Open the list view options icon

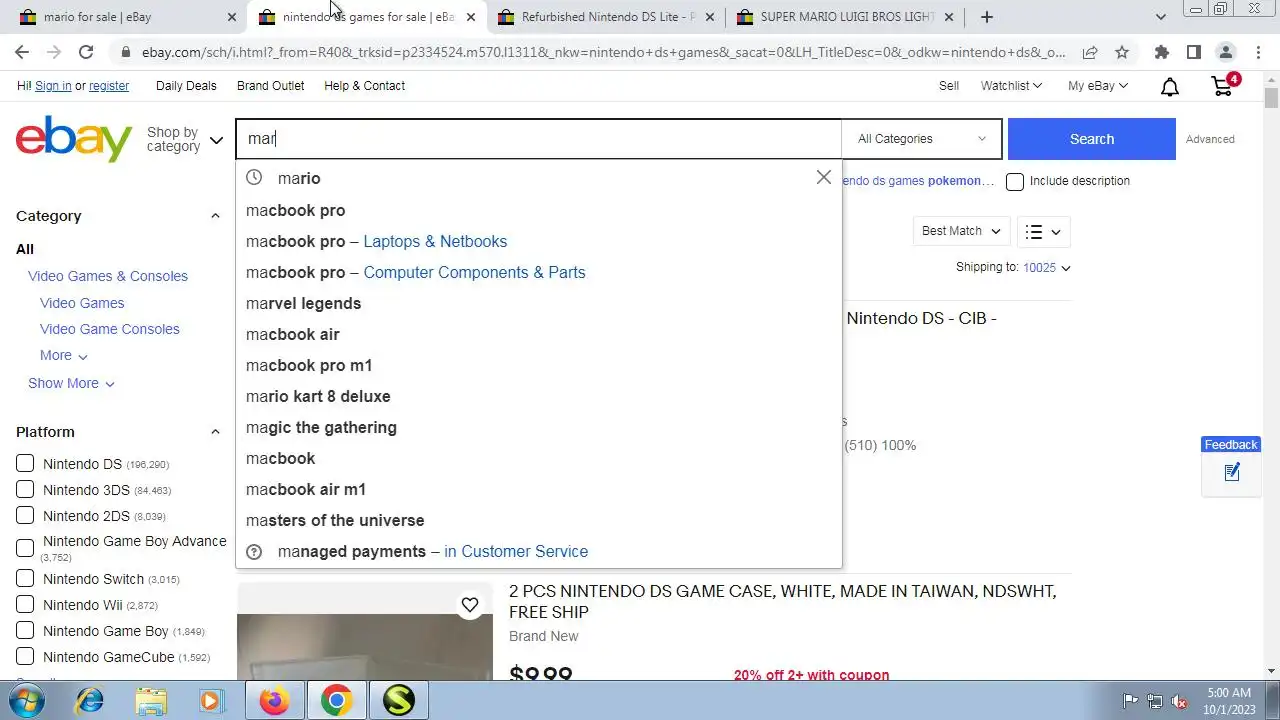click(x=1044, y=232)
